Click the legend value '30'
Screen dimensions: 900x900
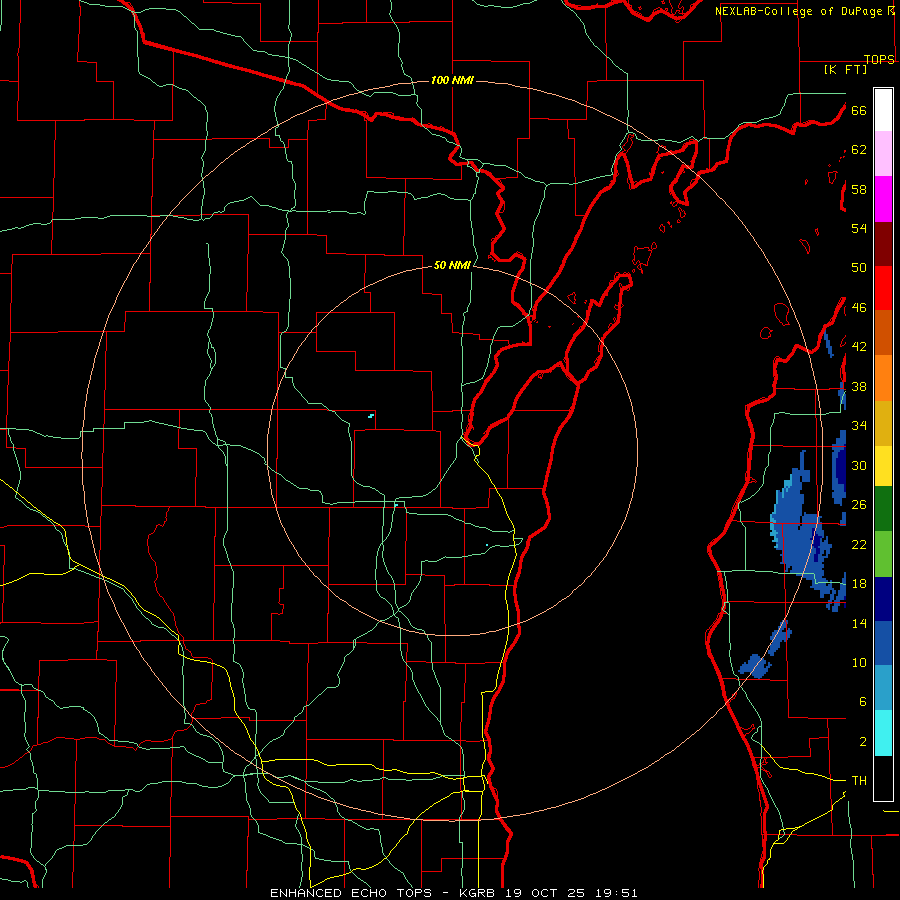tap(859, 465)
